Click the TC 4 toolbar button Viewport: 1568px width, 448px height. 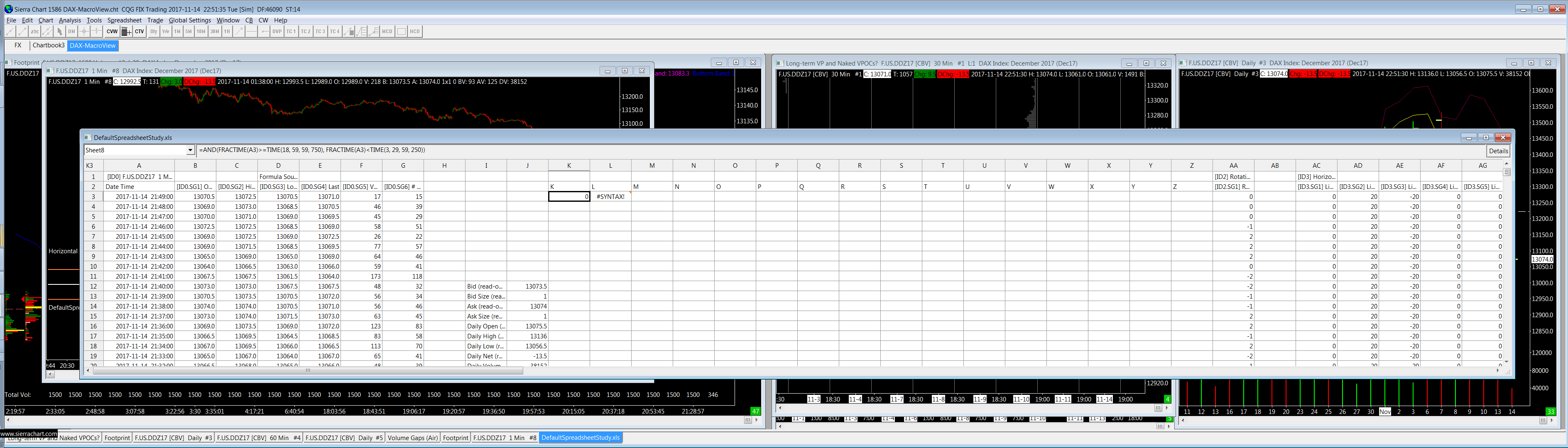click(335, 32)
